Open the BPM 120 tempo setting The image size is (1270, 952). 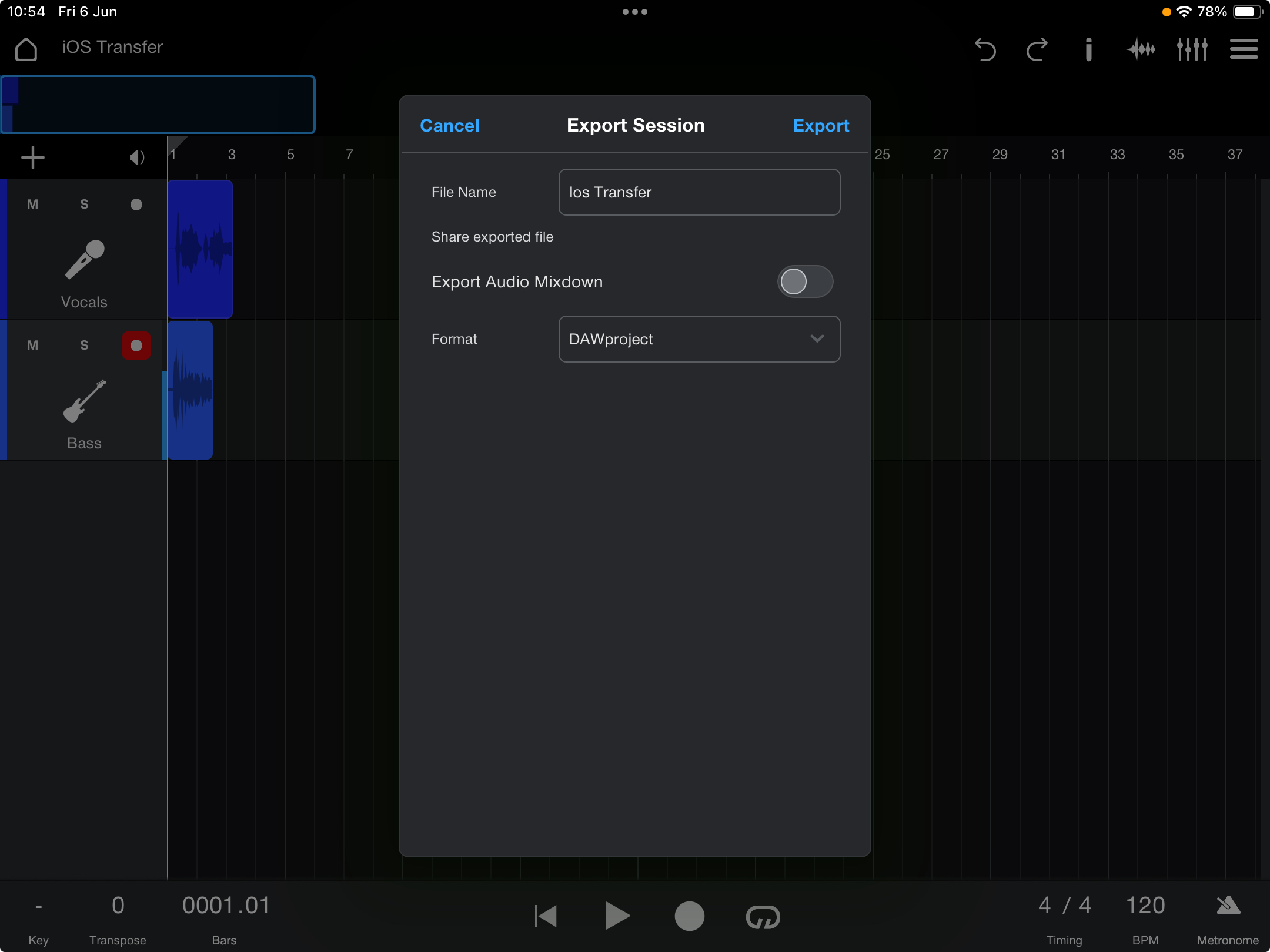pos(1145,906)
